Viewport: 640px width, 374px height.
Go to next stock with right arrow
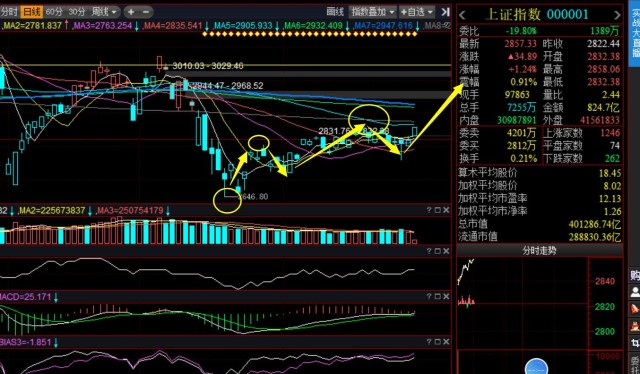pyautogui.click(x=617, y=16)
